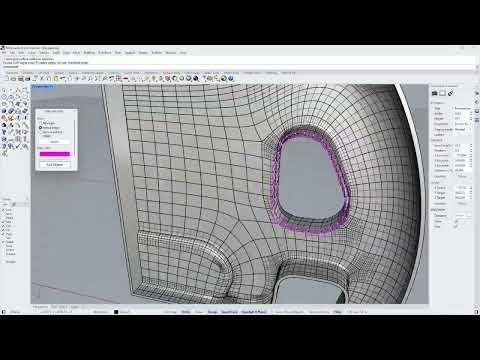The image size is (480, 360).
Task: Toggle wallpaper Gray checkbox in the right panel
Action: (456, 227)
